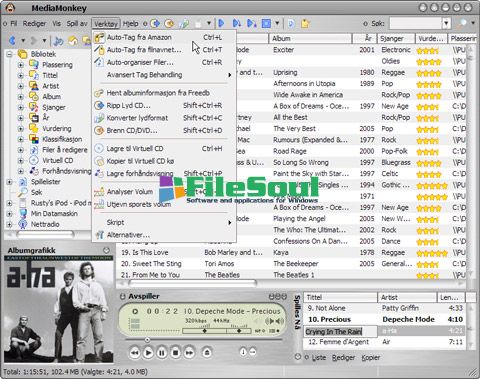Viewport: 480px width, 379px height.
Task: Open the Søk field dropdown arrow
Action: tap(446, 23)
